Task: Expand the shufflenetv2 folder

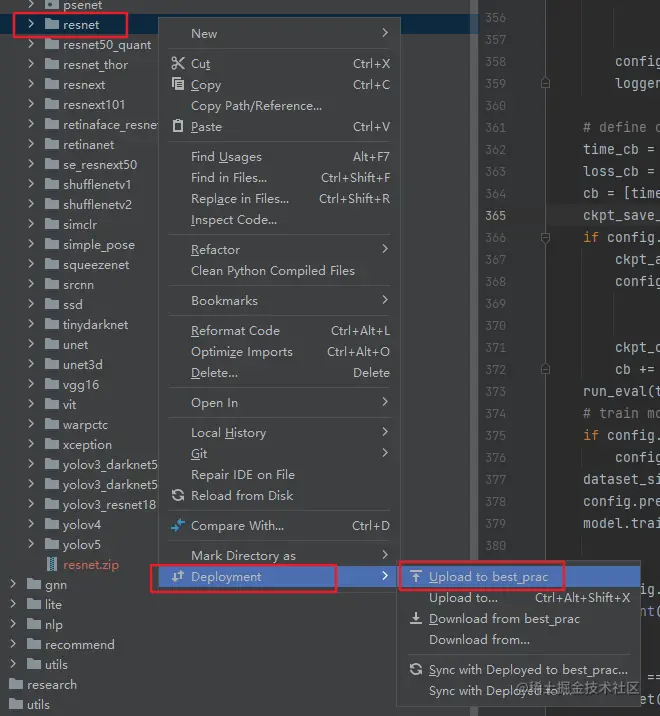Action: pos(31,204)
